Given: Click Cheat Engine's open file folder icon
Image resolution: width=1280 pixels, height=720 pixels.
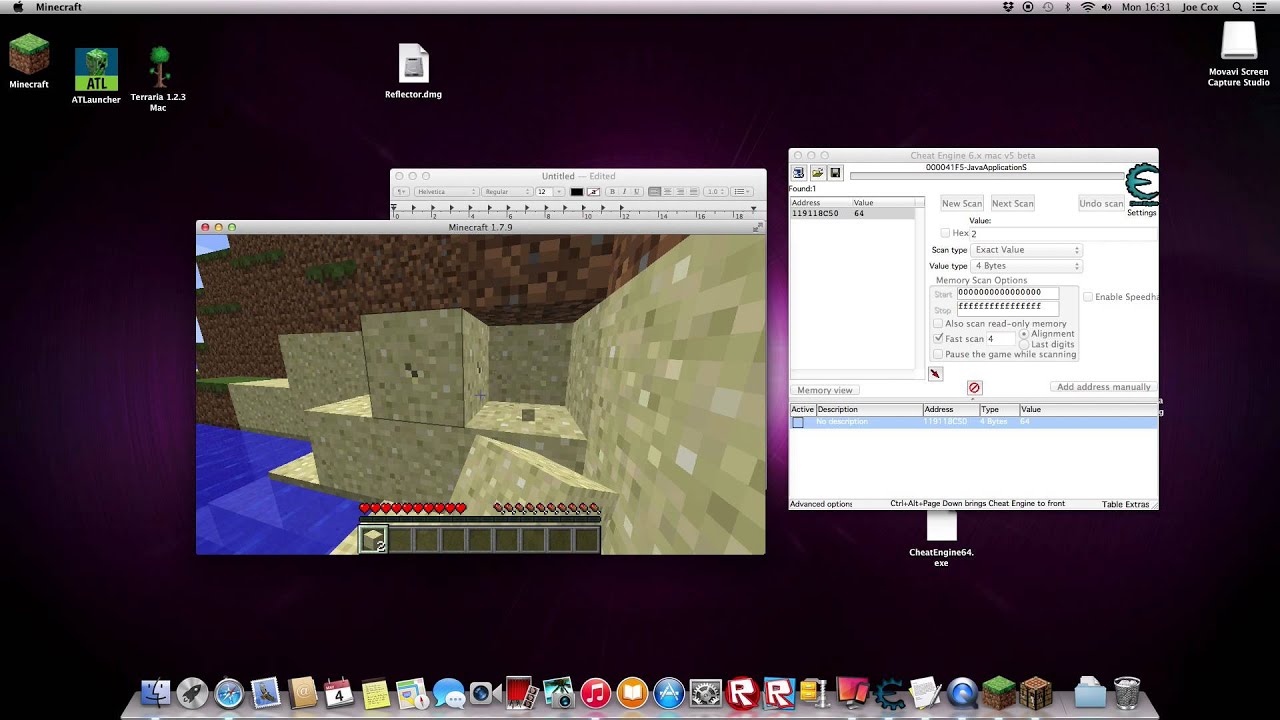Looking at the screenshot, I should 817,173.
